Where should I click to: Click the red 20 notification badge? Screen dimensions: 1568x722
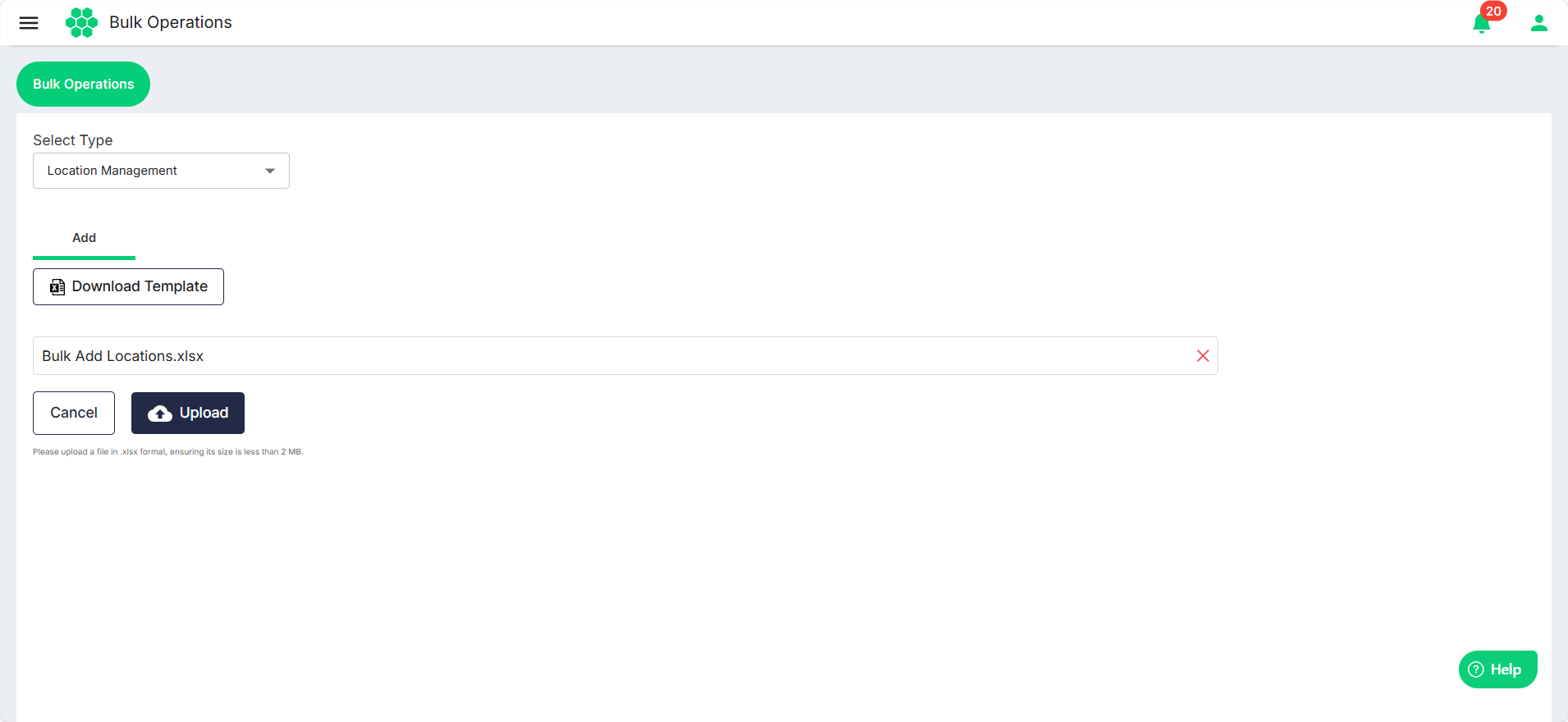click(1493, 11)
